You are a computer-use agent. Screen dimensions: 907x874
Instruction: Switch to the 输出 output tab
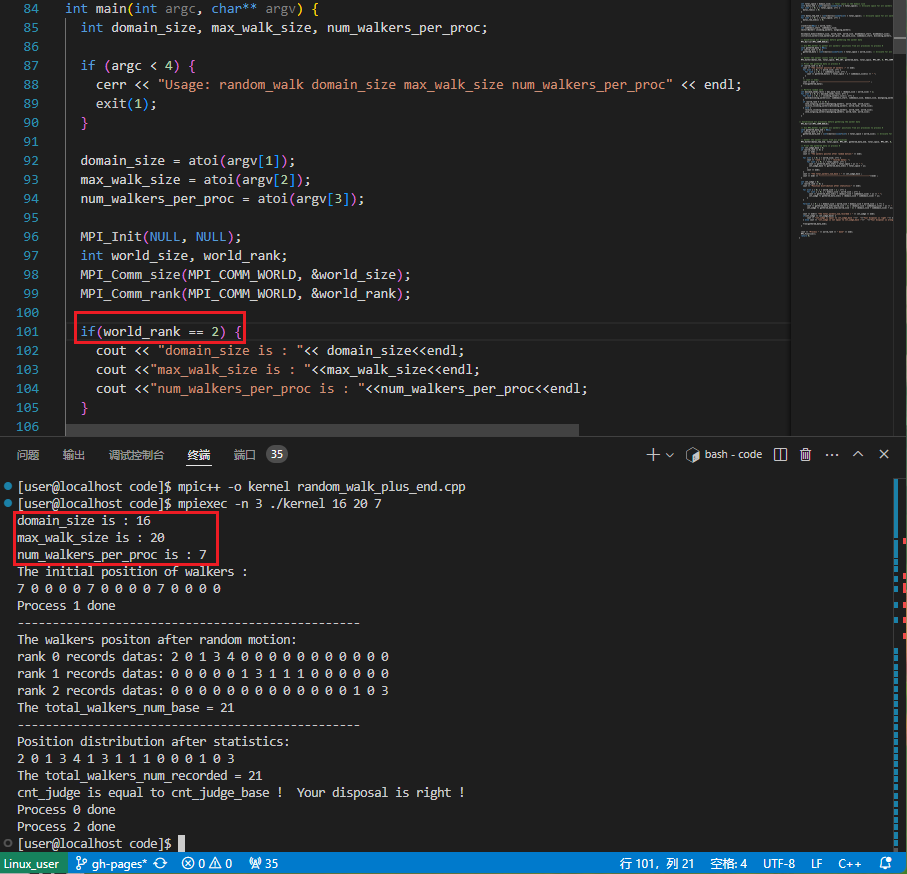click(x=73, y=455)
